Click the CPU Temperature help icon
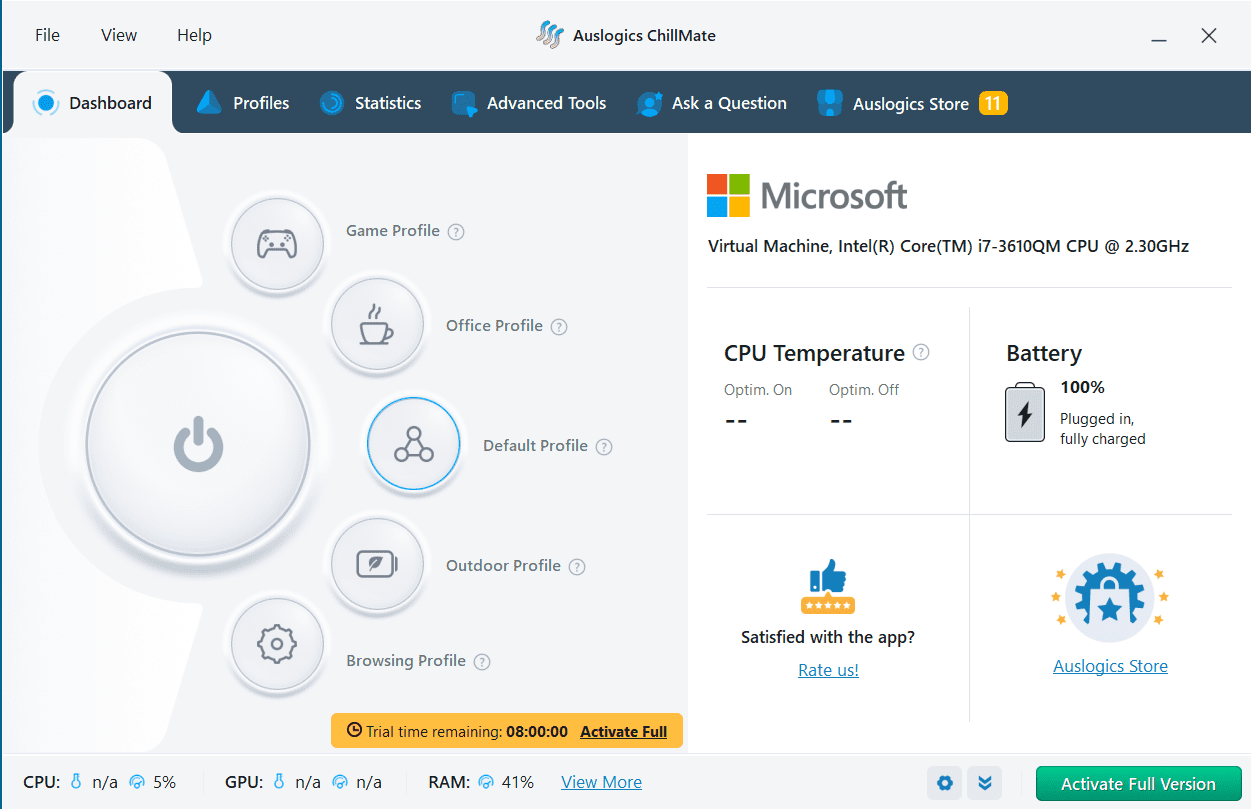The image size is (1251, 809). [x=921, y=352]
